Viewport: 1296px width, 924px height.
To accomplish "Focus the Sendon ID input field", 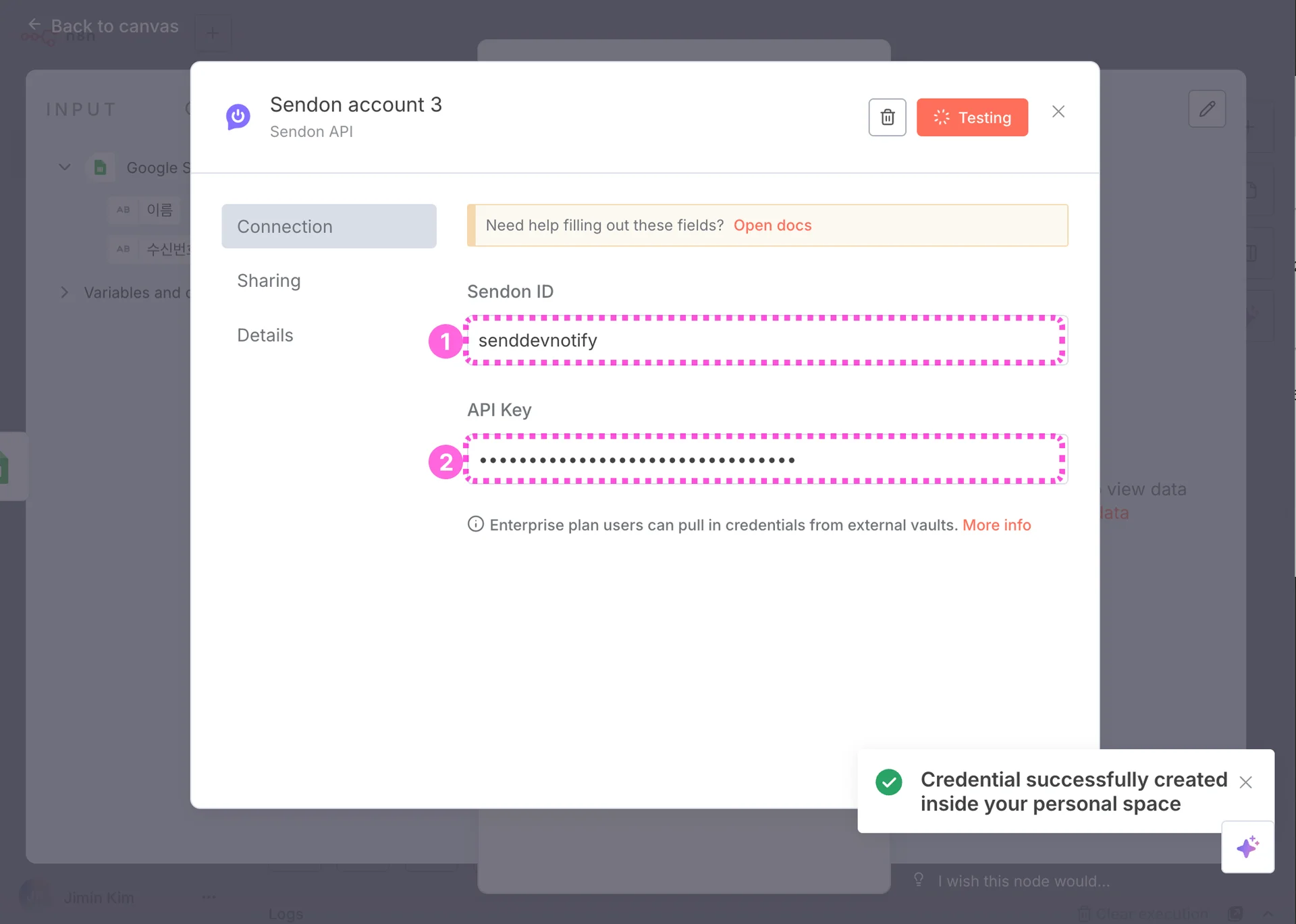I will (x=766, y=341).
